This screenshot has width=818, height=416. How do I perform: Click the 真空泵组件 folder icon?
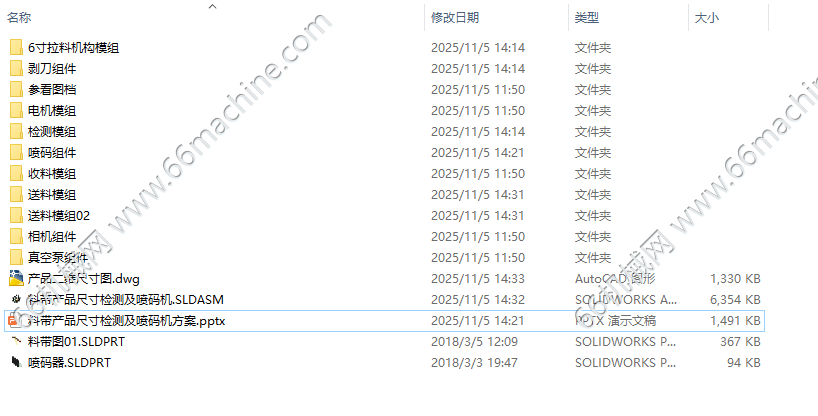coord(16,257)
